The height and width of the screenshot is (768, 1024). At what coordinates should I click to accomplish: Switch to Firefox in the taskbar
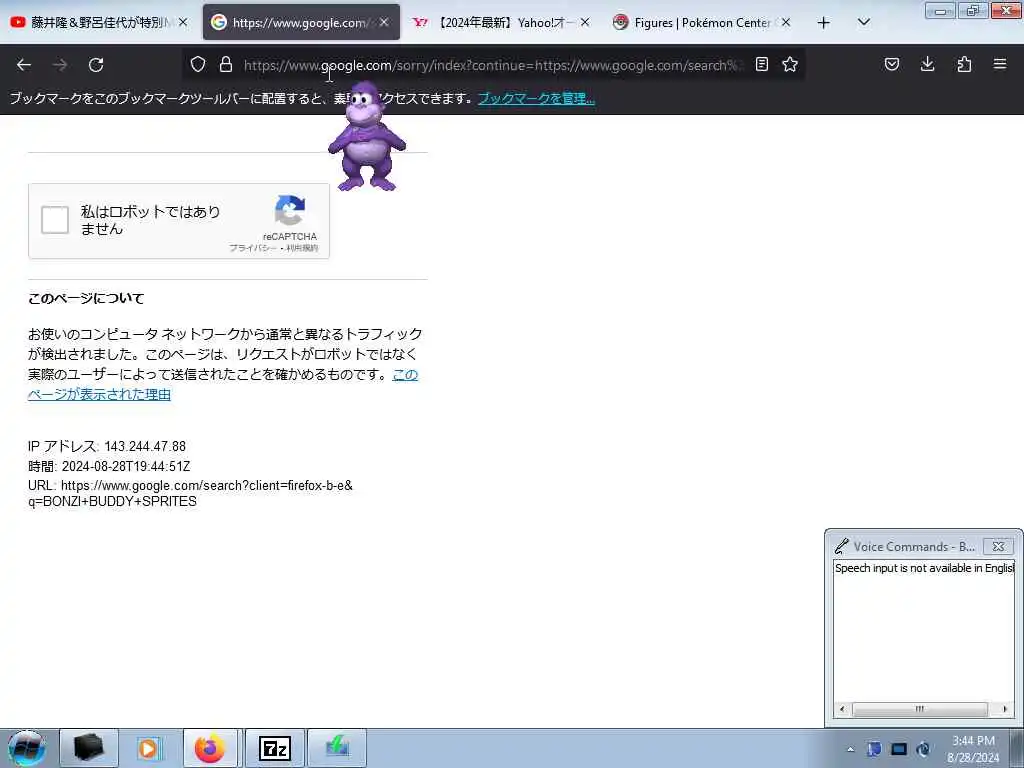pos(210,748)
